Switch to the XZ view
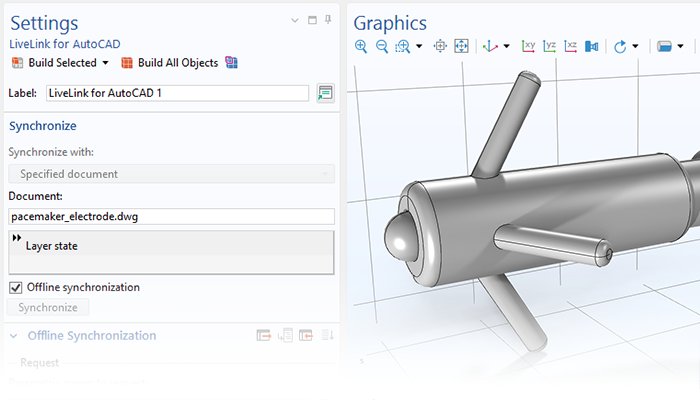The height and width of the screenshot is (400, 700). [x=570, y=46]
